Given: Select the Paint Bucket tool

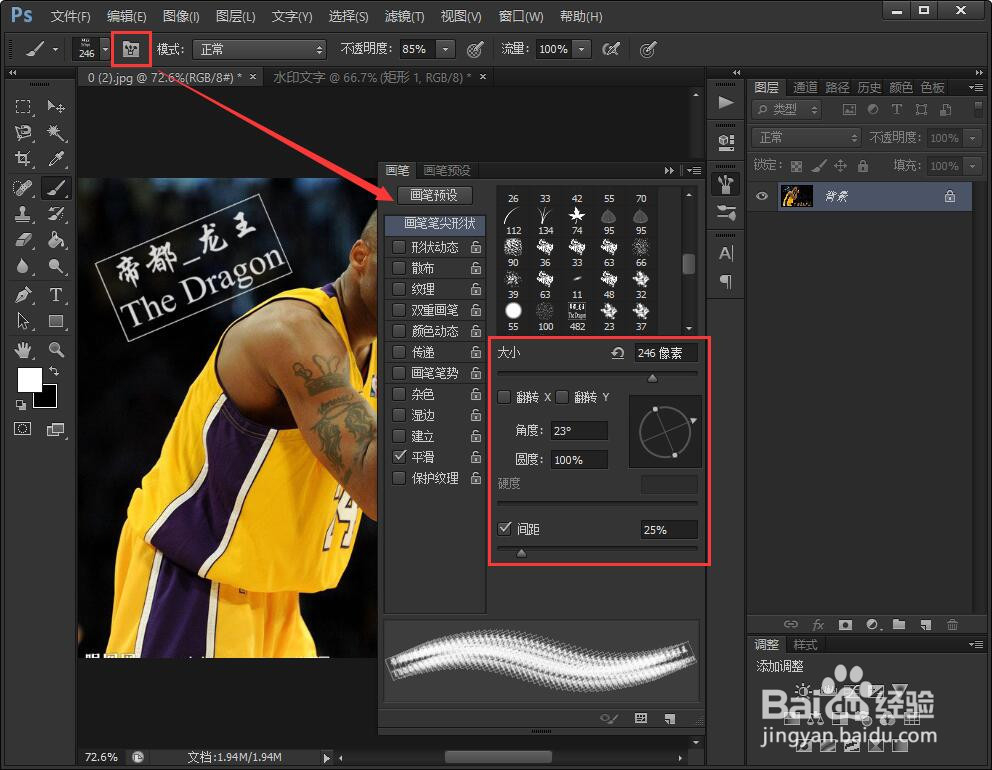Looking at the screenshot, I should click(56, 240).
